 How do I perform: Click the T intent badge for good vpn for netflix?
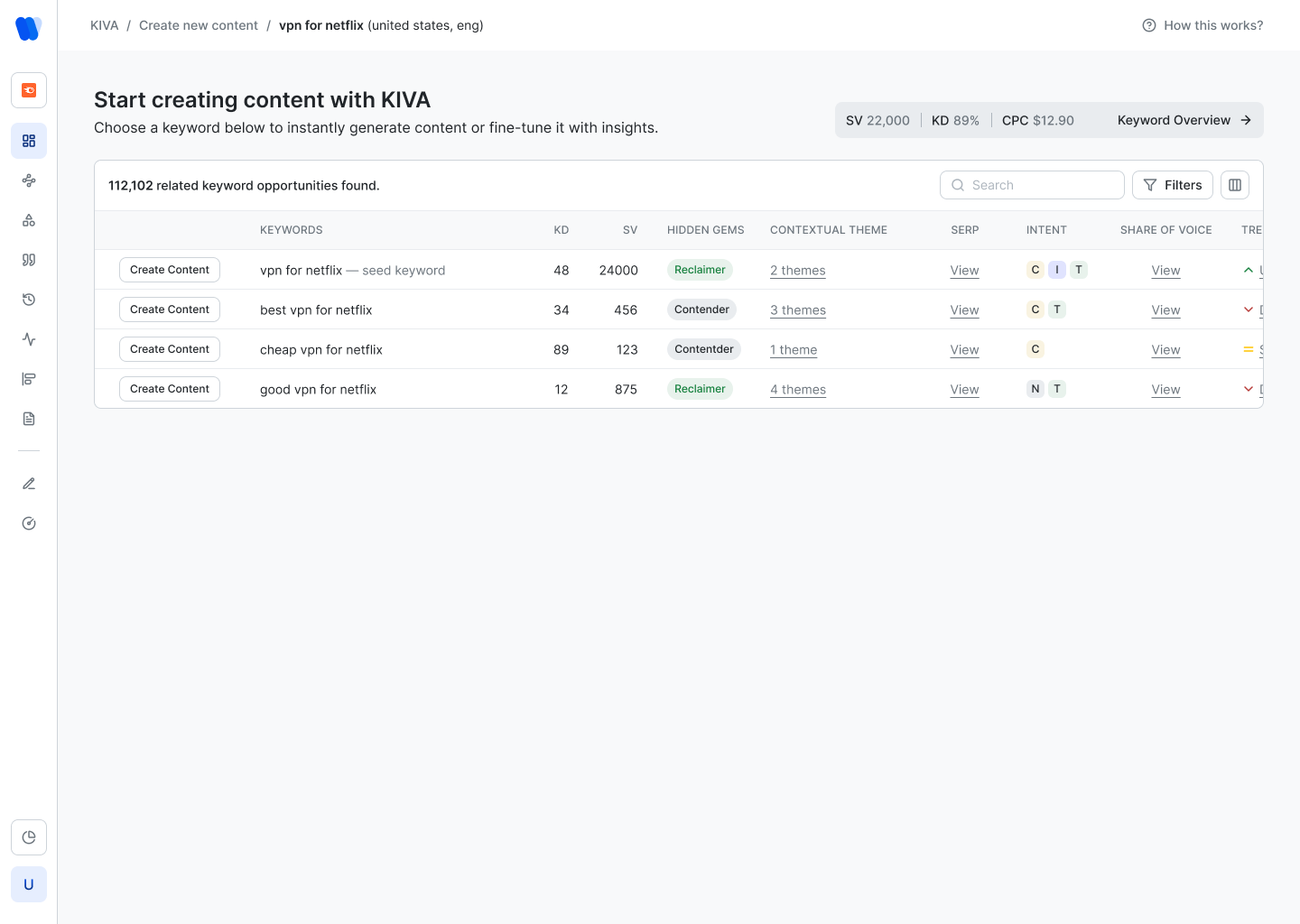coord(1057,389)
